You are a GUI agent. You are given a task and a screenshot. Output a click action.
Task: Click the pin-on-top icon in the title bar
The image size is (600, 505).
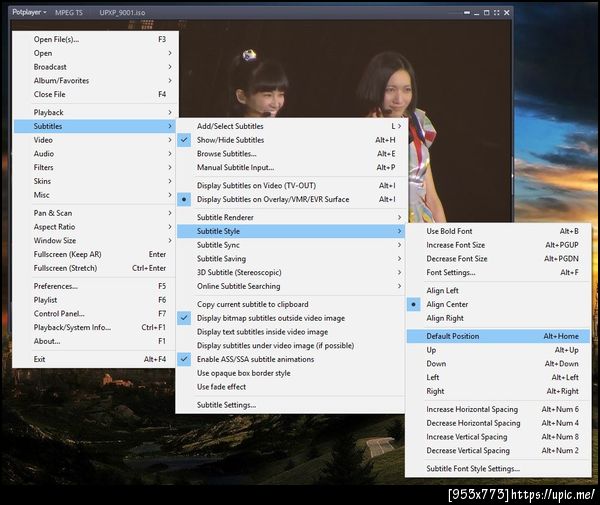tap(466, 13)
